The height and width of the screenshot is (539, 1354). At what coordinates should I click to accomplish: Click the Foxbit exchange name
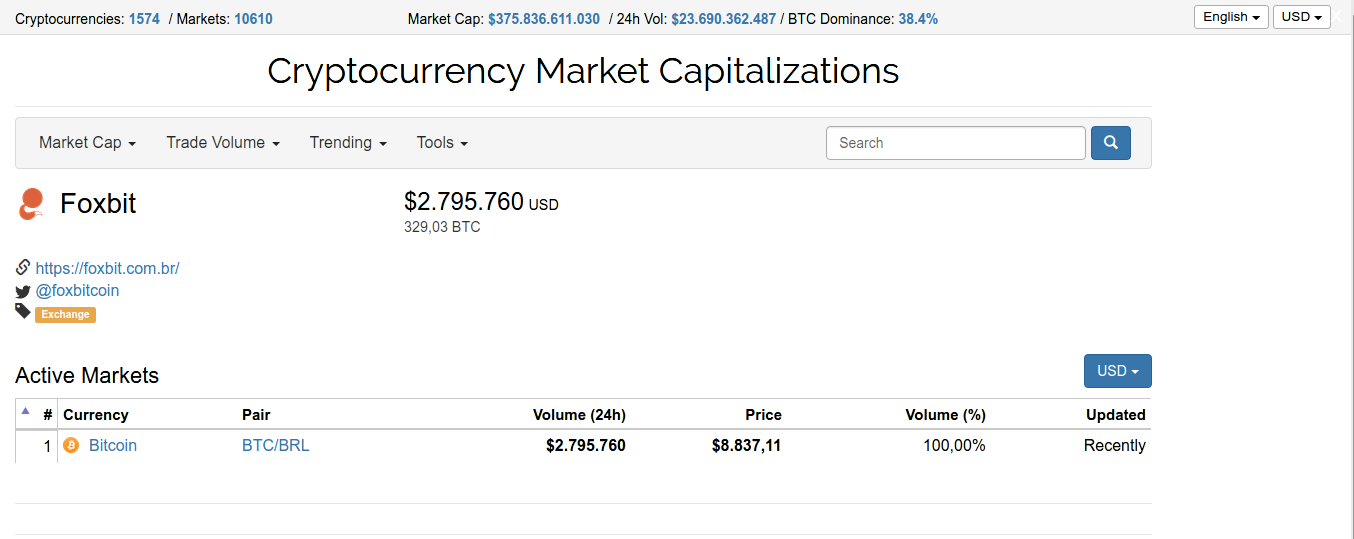tap(98, 204)
